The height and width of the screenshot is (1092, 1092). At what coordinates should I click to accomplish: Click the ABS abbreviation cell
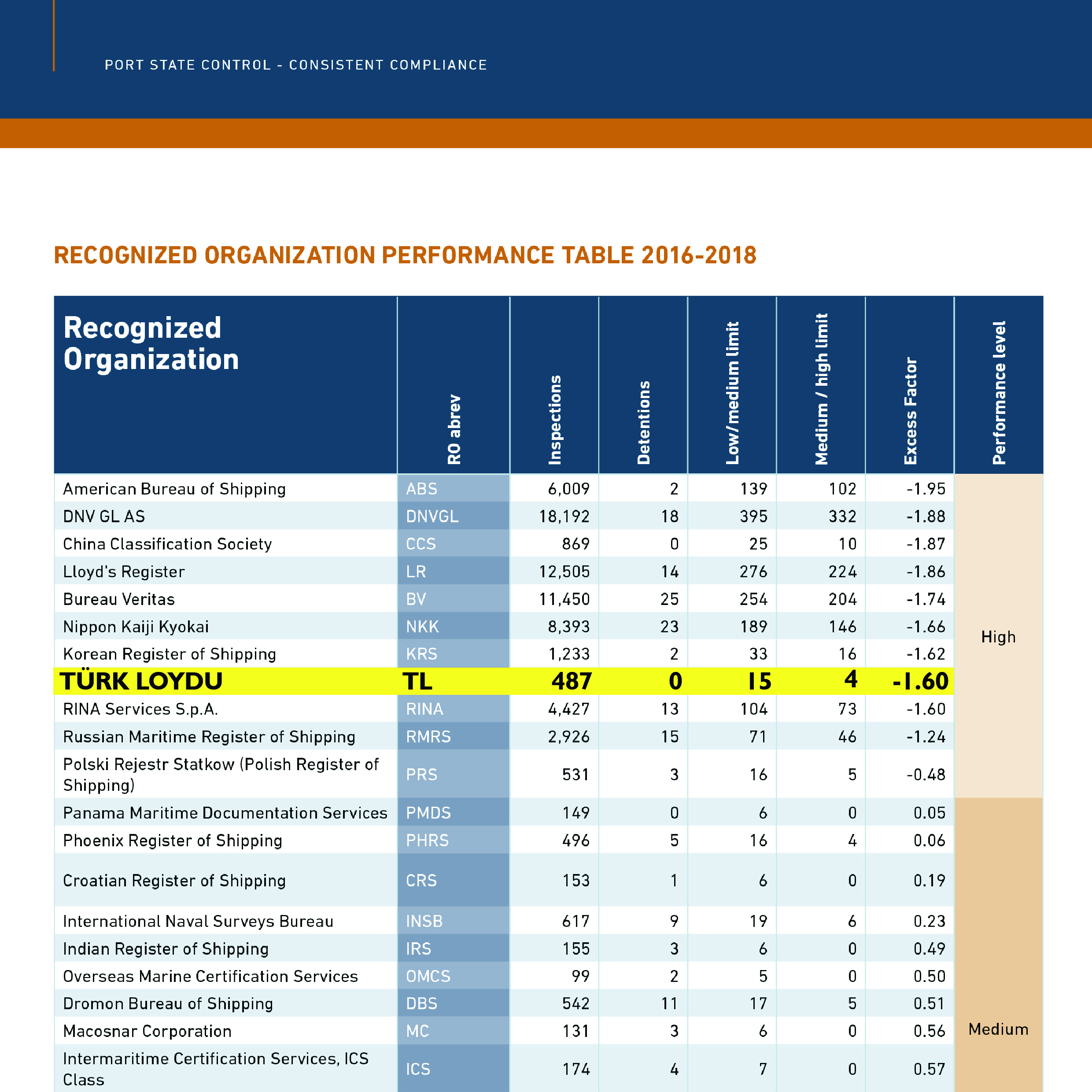point(422,489)
